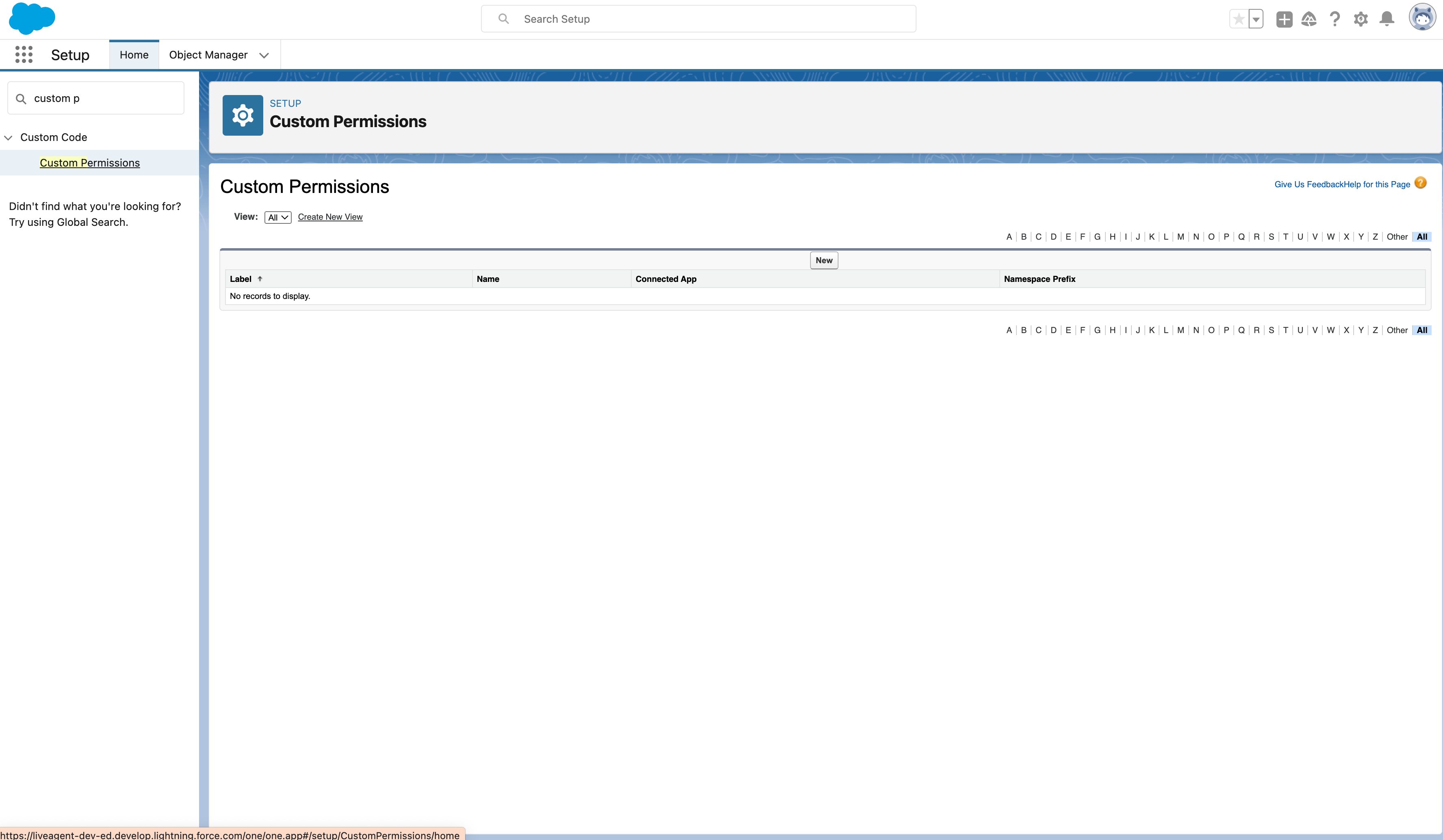Expand the Object Manager tab chevron
Viewport: 1443px width, 840px height.
tap(264, 55)
